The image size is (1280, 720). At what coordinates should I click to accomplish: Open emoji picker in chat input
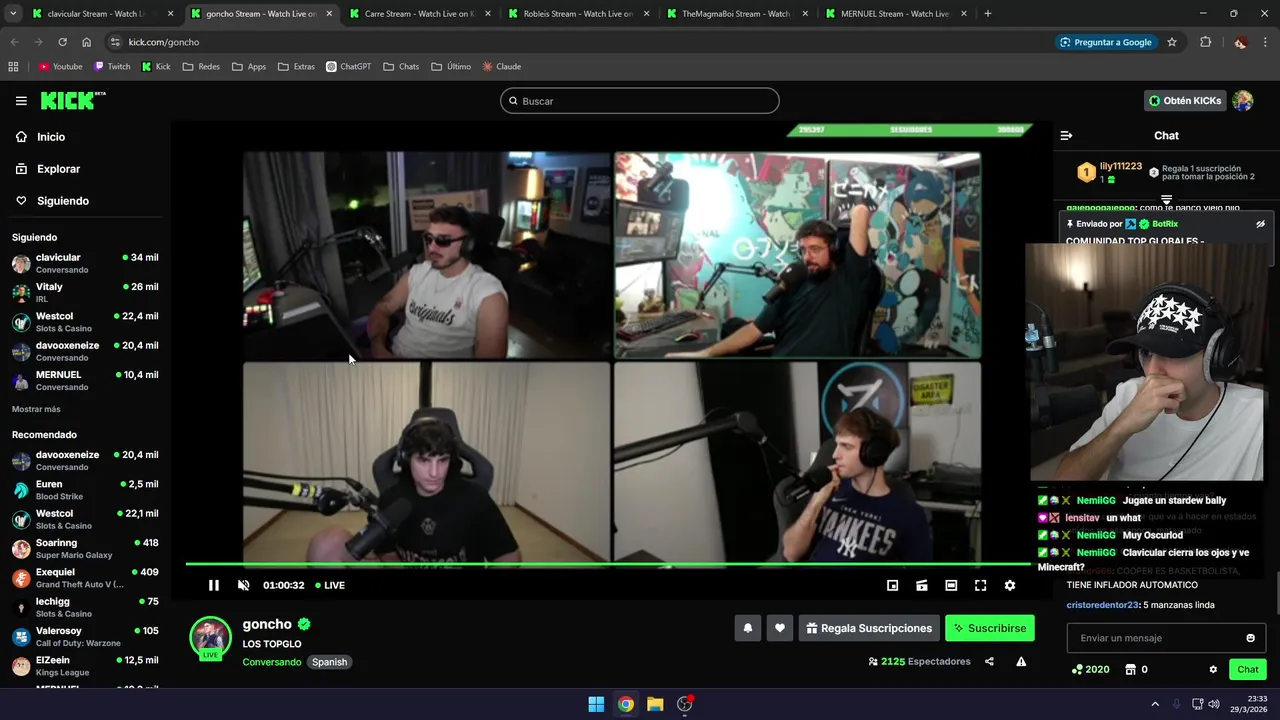tap(1250, 638)
